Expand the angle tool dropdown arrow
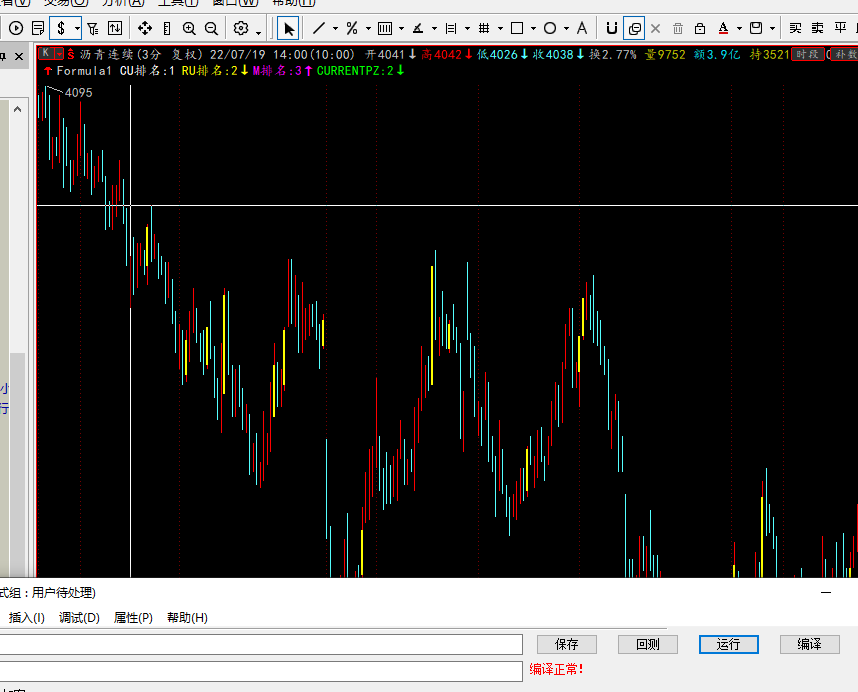 pyautogui.click(x=434, y=28)
